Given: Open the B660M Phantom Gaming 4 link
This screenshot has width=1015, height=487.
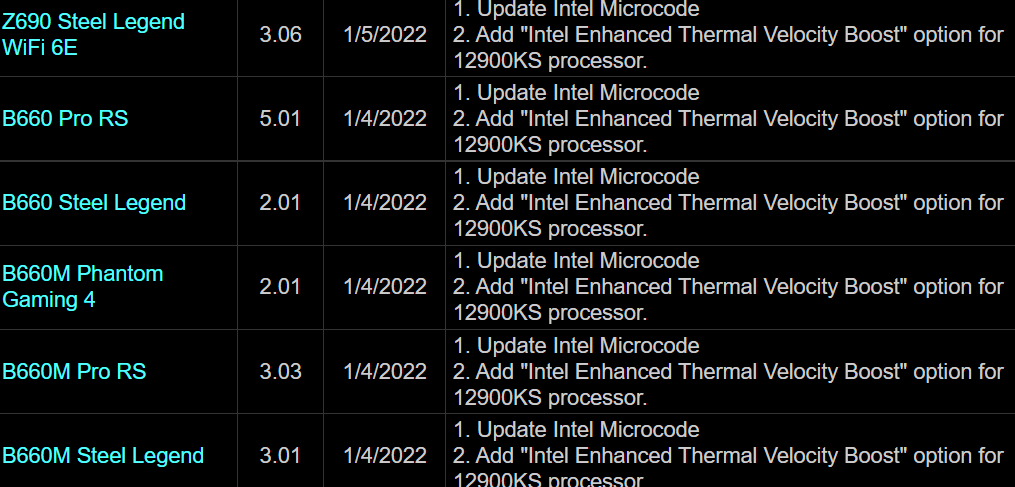Looking at the screenshot, I should tap(82, 286).
